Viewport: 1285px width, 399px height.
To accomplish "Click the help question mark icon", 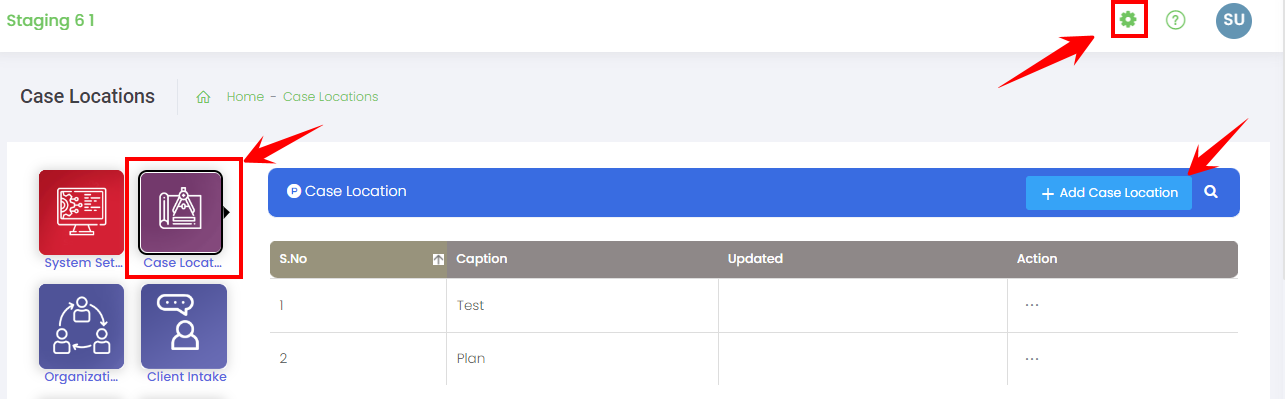I will (1176, 20).
